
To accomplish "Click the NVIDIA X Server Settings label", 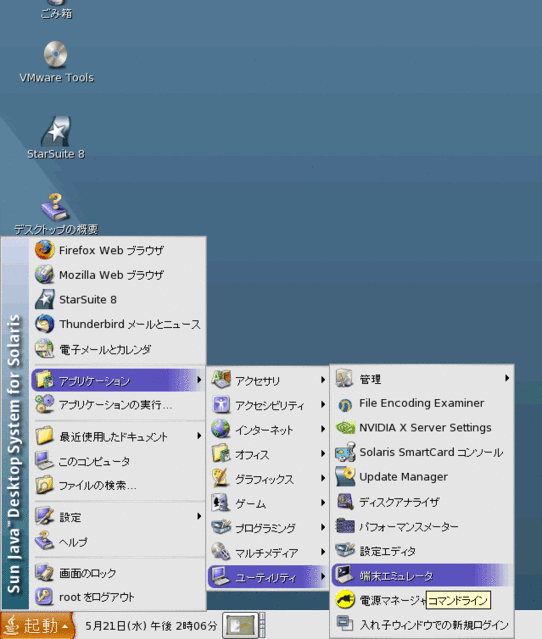I will pos(425,427).
